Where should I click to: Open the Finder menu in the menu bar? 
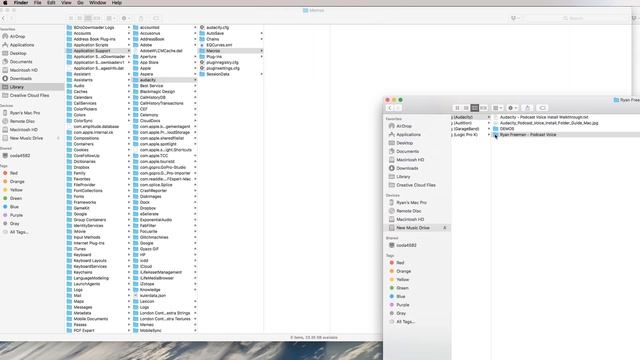[21, 3]
